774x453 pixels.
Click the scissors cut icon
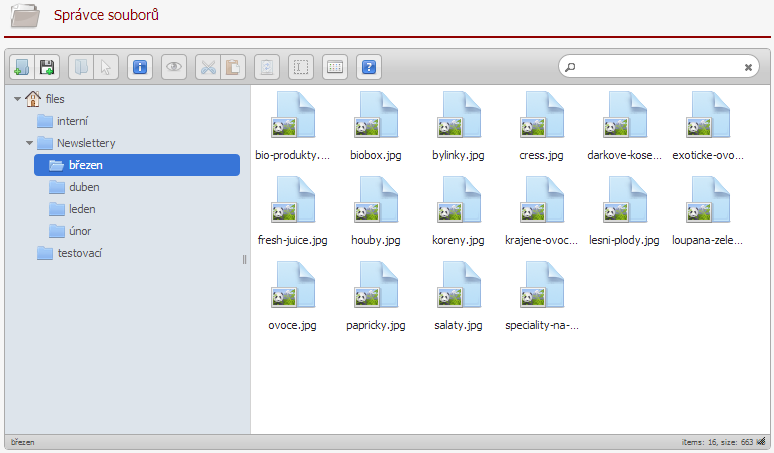coord(208,67)
